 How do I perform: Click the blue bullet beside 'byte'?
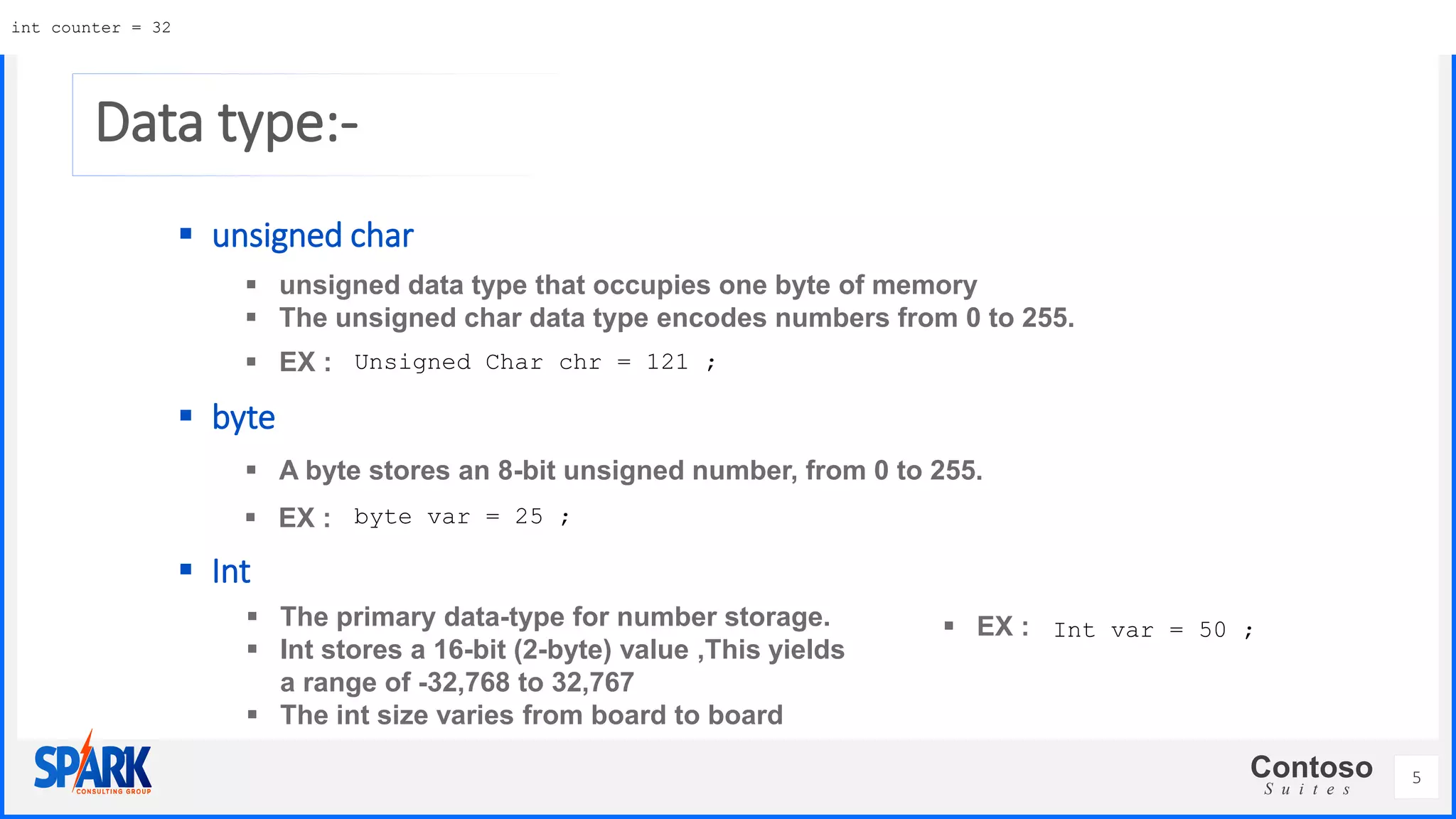tap(186, 415)
